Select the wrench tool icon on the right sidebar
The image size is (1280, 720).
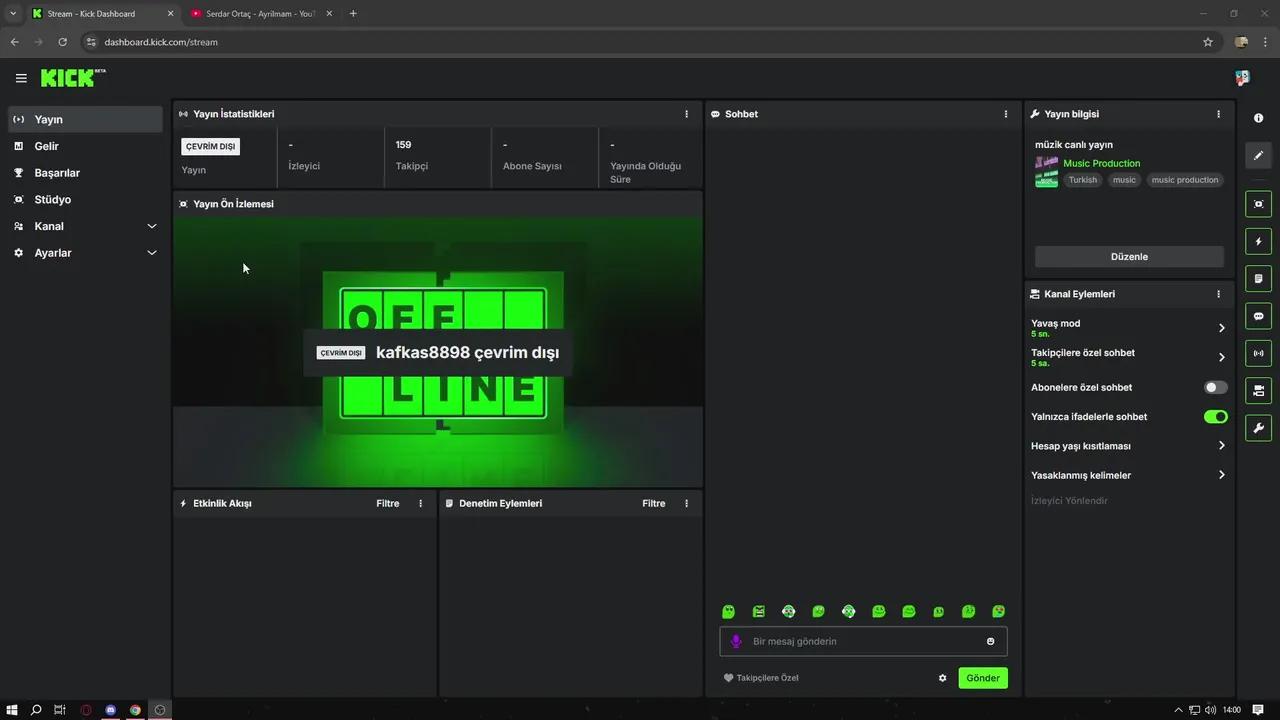pyautogui.click(x=1258, y=428)
